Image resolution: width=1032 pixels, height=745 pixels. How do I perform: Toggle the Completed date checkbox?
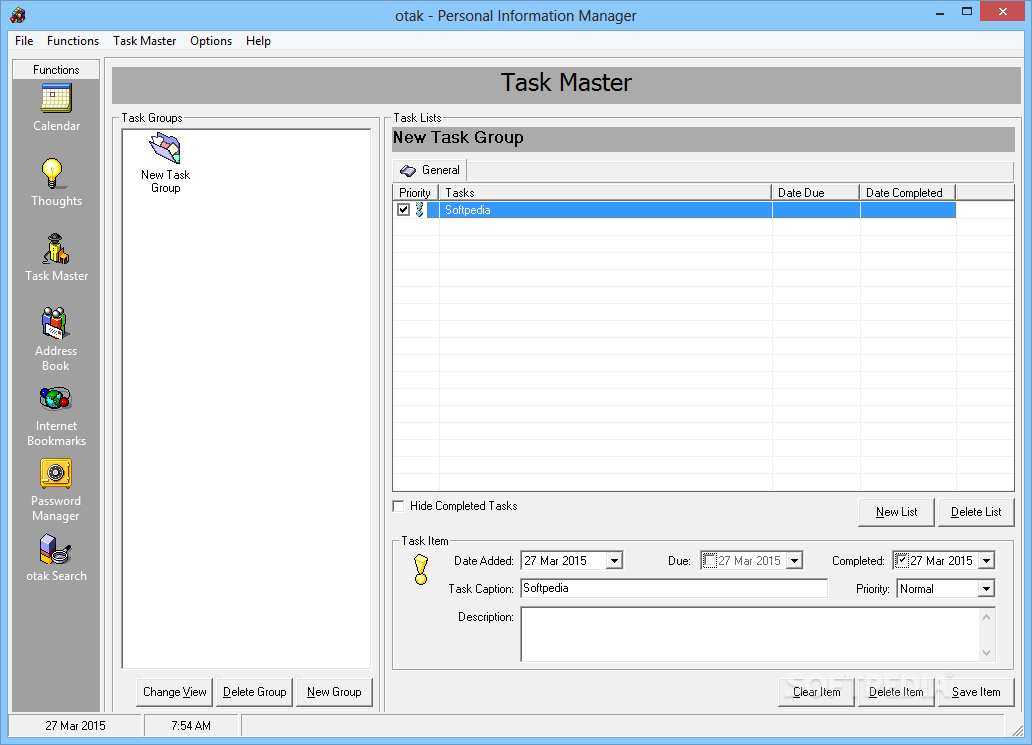coord(902,561)
